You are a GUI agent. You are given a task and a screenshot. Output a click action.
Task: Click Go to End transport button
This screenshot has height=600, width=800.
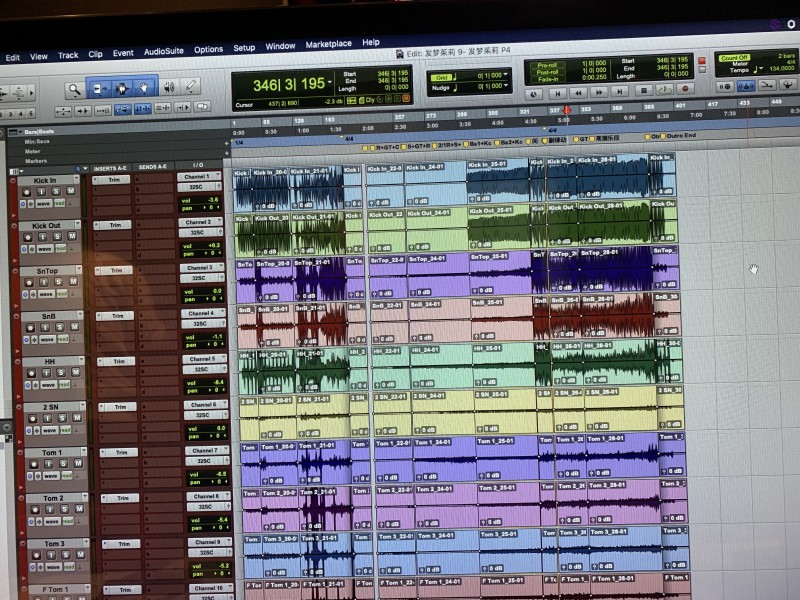pyautogui.click(x=620, y=91)
